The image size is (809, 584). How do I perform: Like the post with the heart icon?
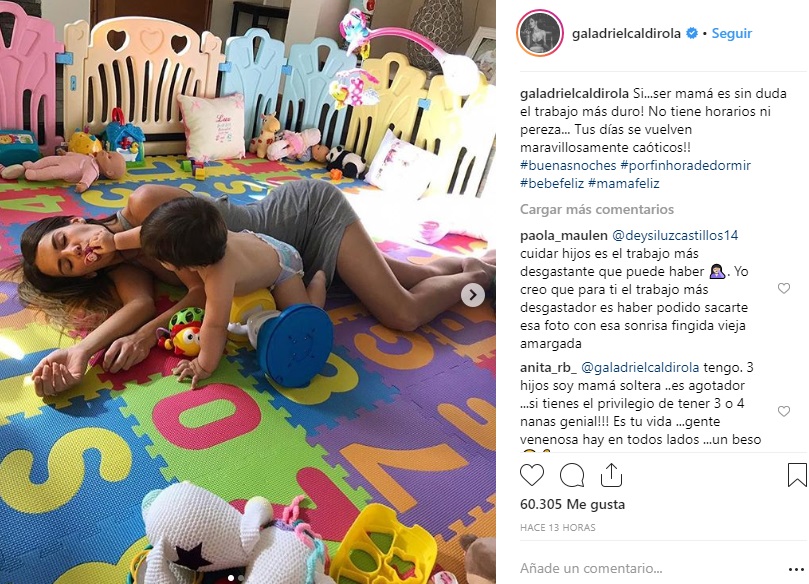[531, 475]
